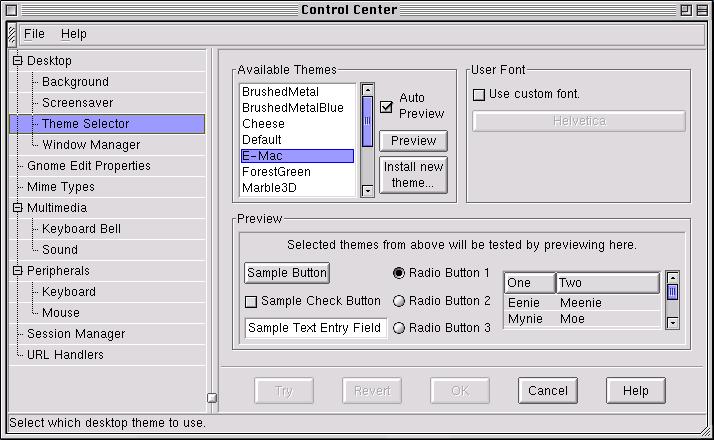Click the Sample Text Entry Field
This screenshot has width=714, height=440.
click(316, 328)
